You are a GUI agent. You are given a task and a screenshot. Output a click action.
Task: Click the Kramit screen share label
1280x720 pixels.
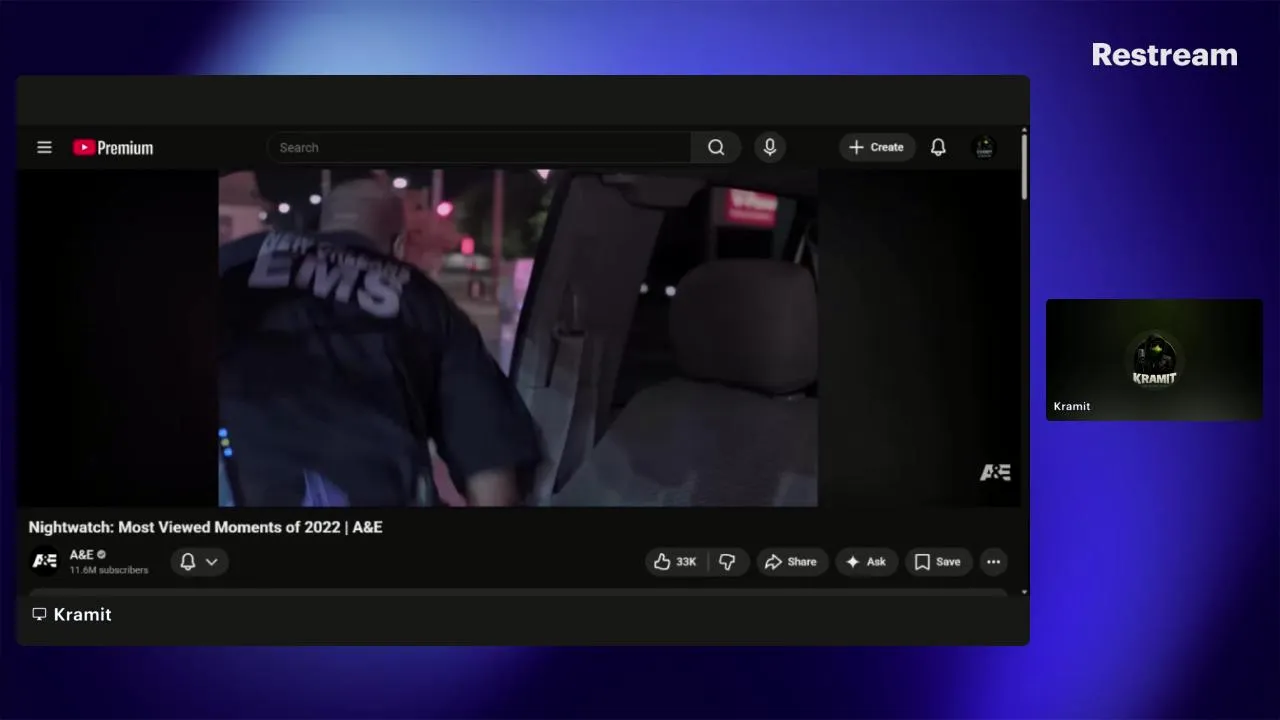point(82,614)
